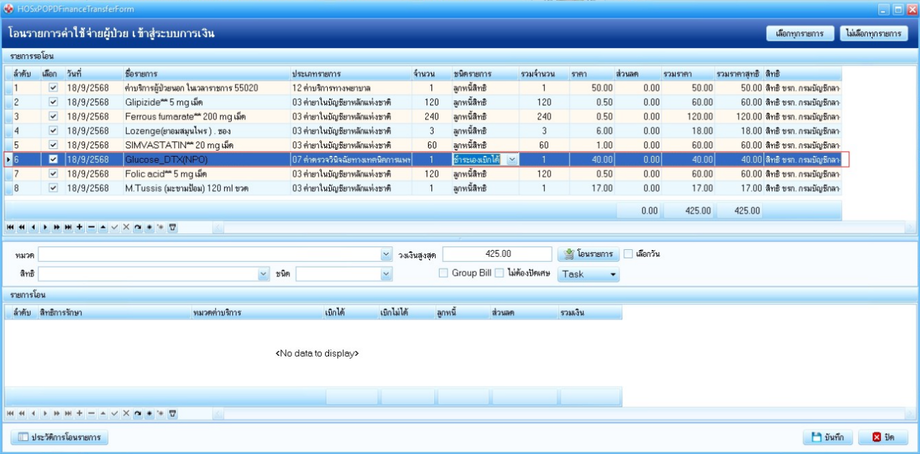Click lower grid horizontal scrollbar left arrow
The height and width of the screenshot is (454, 920).
pyautogui.click(x=218, y=414)
